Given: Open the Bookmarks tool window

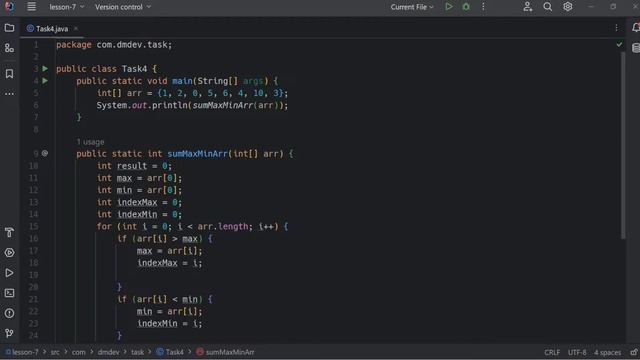Looking at the screenshot, I should point(9,73).
